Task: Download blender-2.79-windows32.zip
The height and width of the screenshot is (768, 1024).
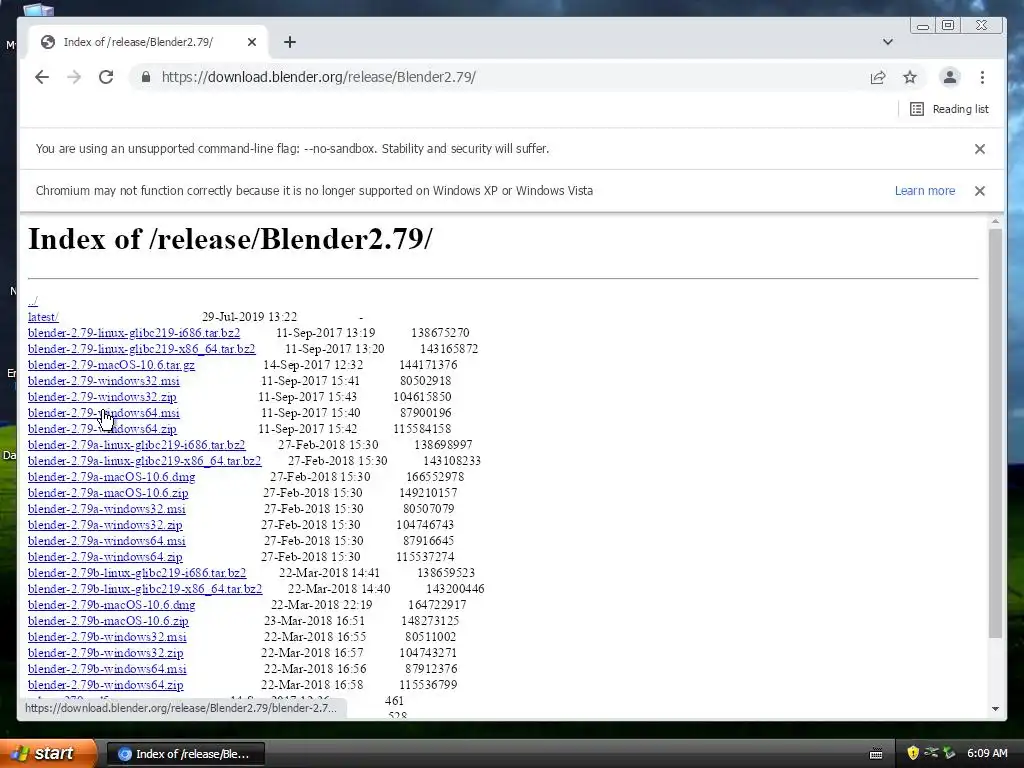Action: pos(102,397)
